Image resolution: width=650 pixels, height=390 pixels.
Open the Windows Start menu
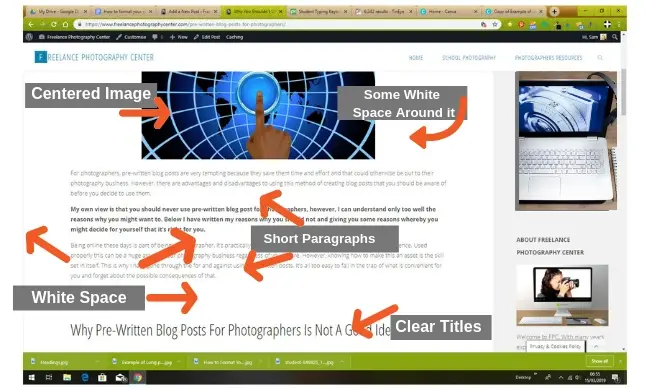coord(32,378)
